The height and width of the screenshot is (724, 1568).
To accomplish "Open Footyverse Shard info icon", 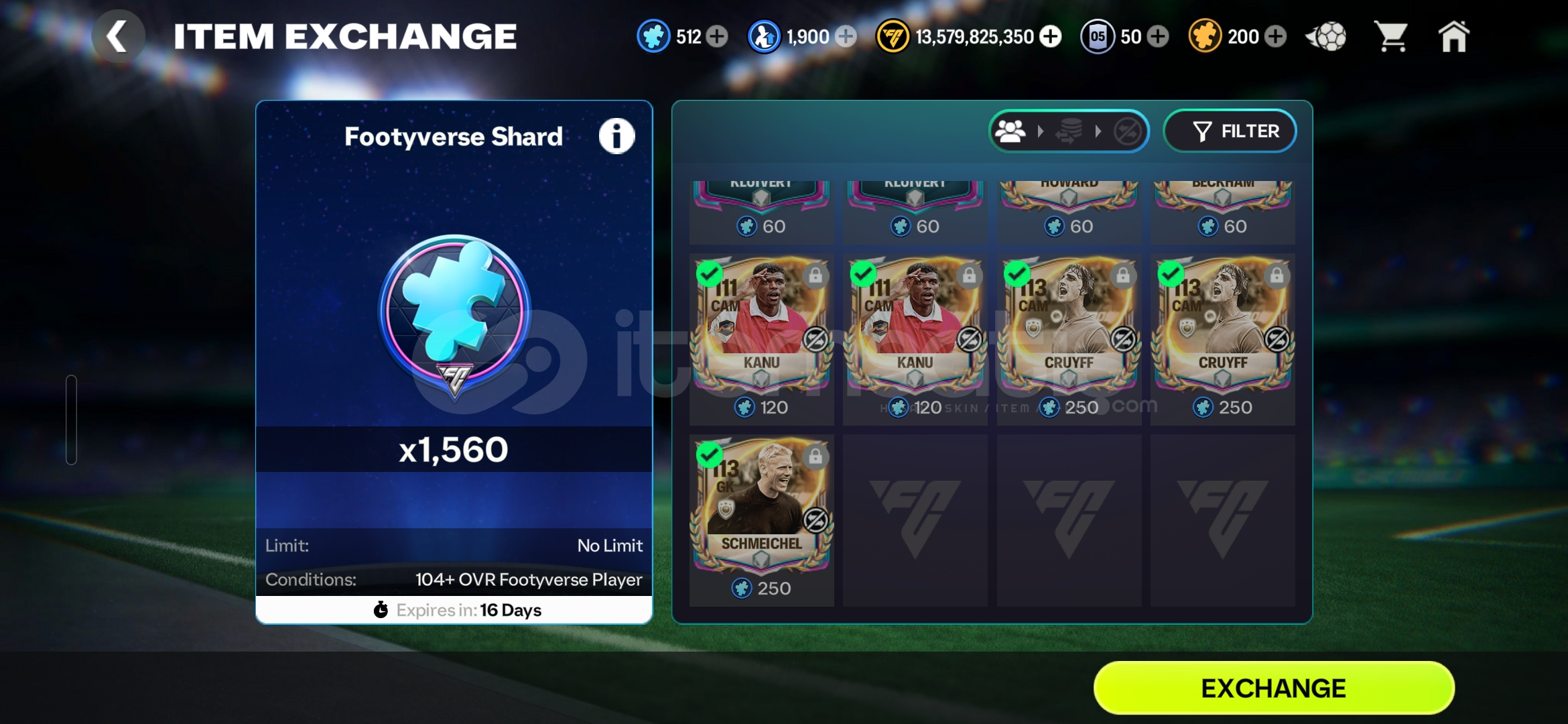I will (x=616, y=136).
